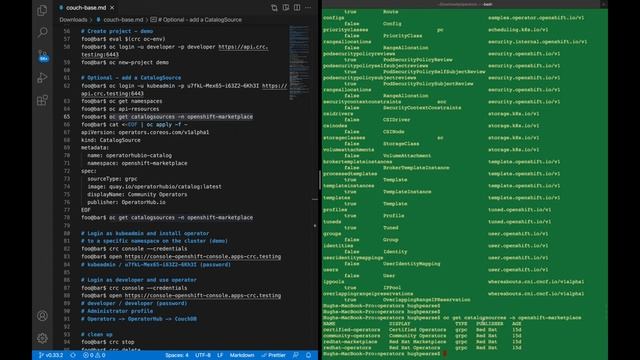Open the editor More Actions ellipsis menu
The image size is (640, 360).
coord(308,8)
